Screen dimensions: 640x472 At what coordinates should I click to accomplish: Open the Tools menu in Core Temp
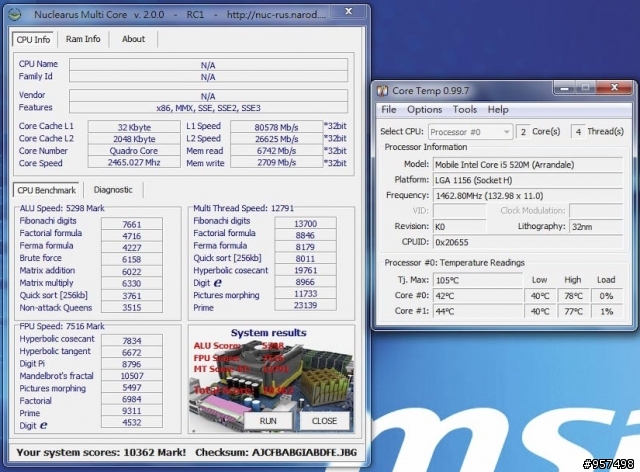tap(465, 109)
